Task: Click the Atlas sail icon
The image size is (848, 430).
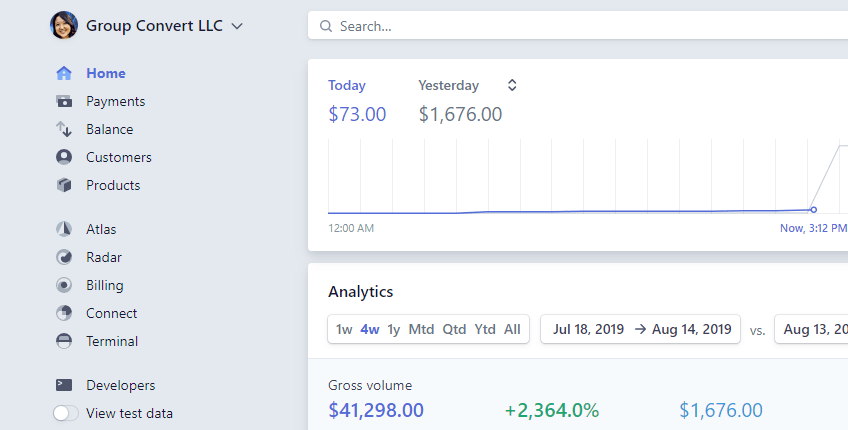Action: [x=64, y=229]
